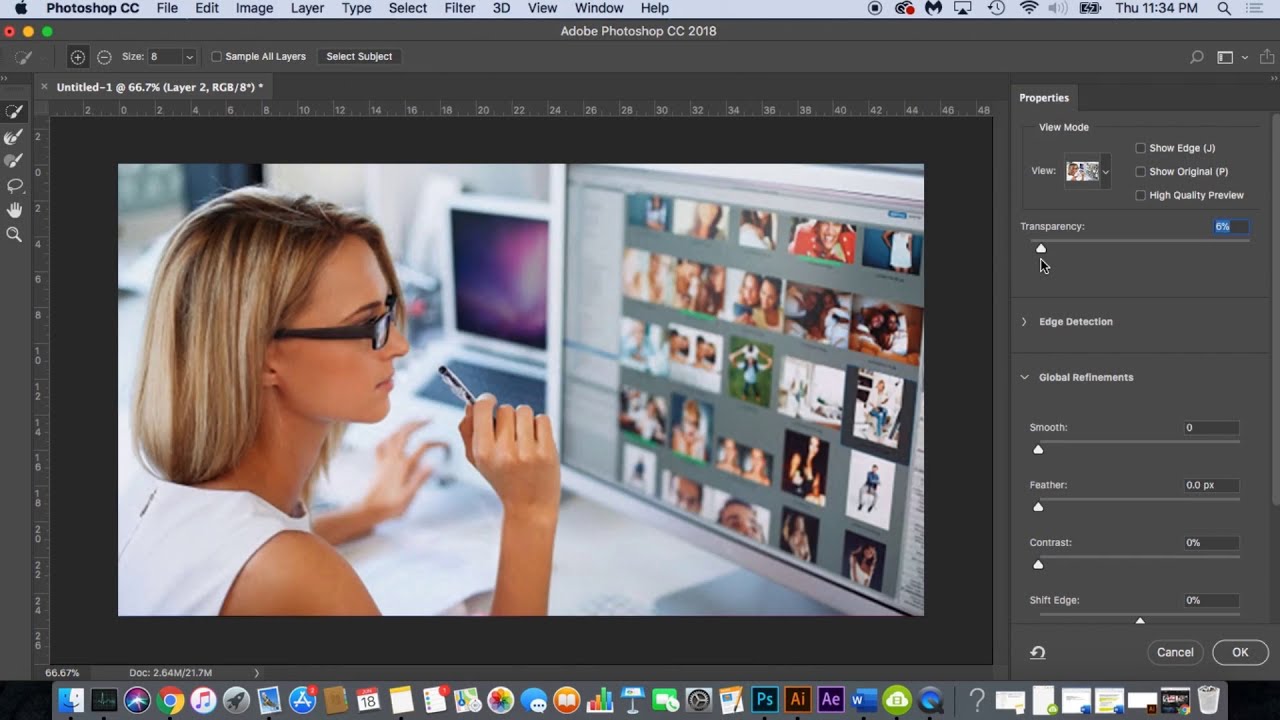
Task: Open Photoshop from the Dock
Action: click(x=765, y=700)
